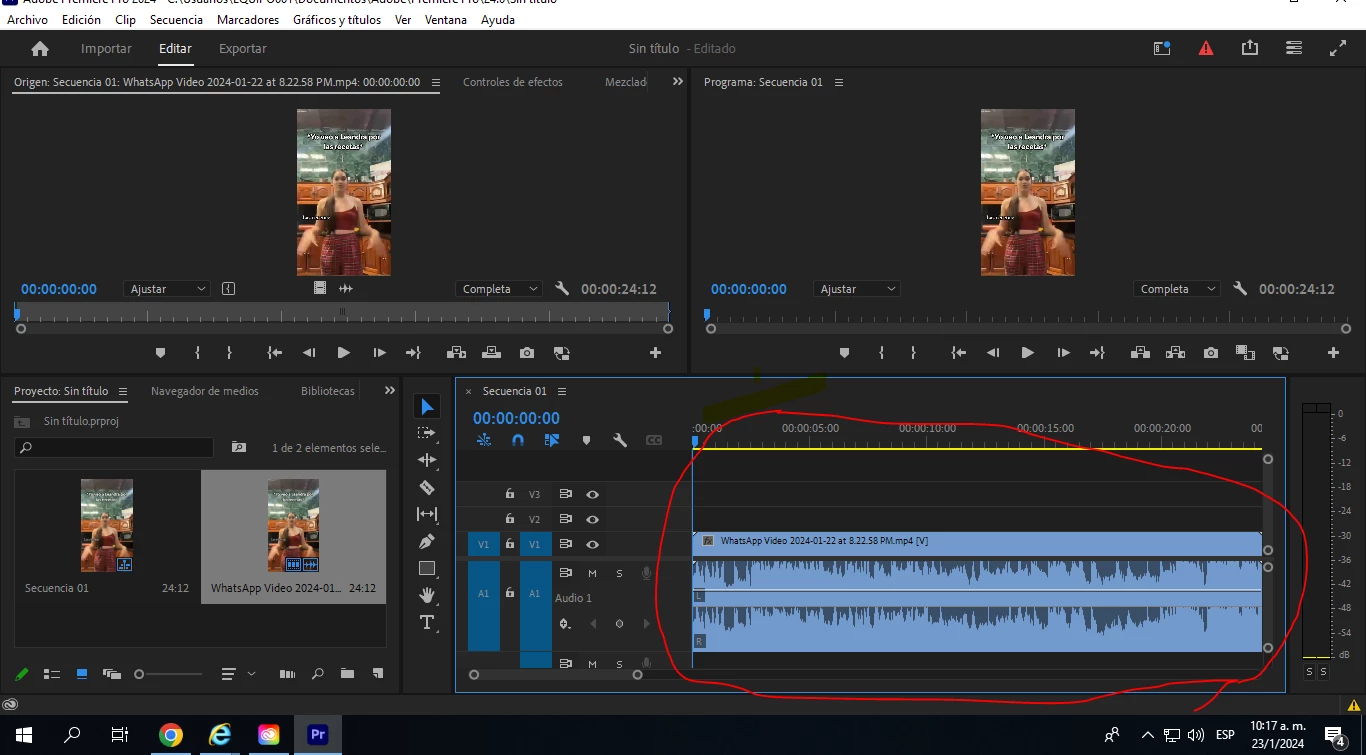This screenshot has width=1366, height=755.
Task: Open the Archivo menu
Action: point(27,19)
